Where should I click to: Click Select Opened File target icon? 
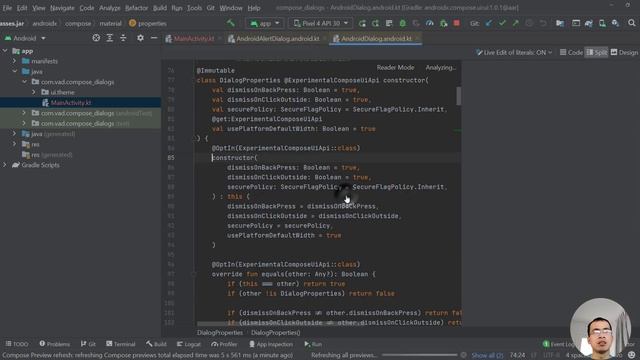(x=96, y=38)
